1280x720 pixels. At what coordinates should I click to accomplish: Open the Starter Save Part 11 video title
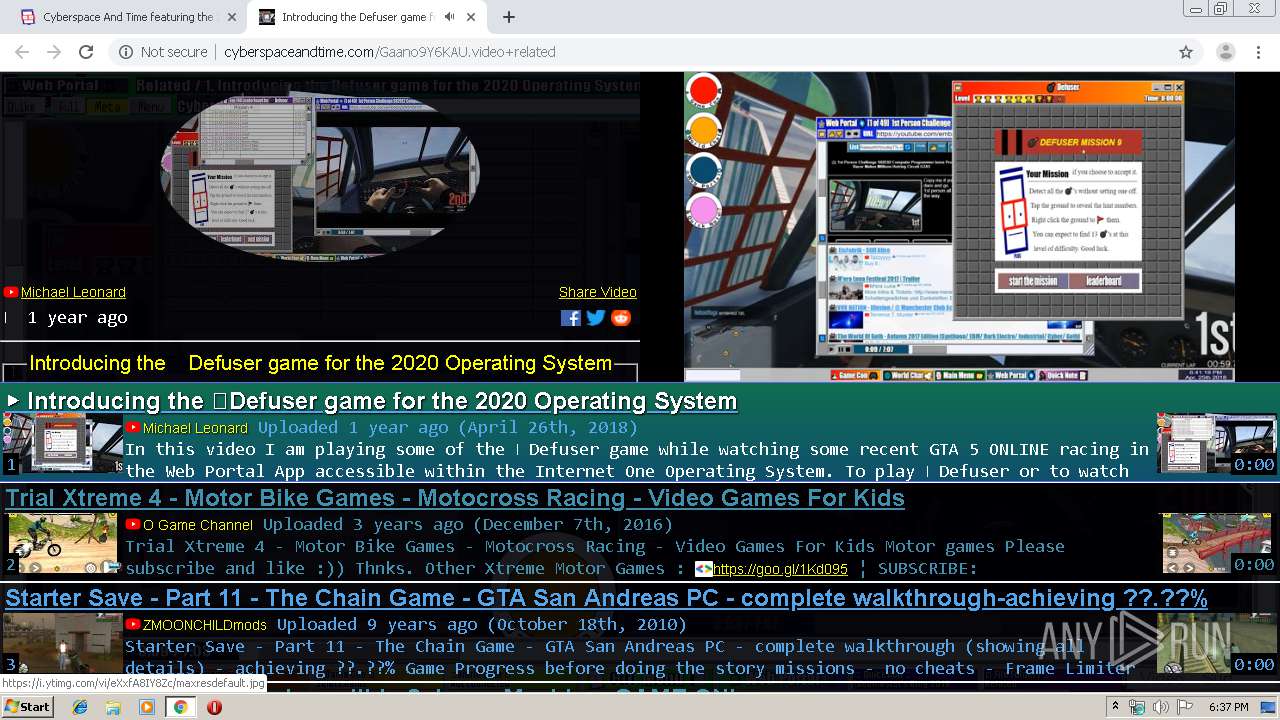(606, 598)
